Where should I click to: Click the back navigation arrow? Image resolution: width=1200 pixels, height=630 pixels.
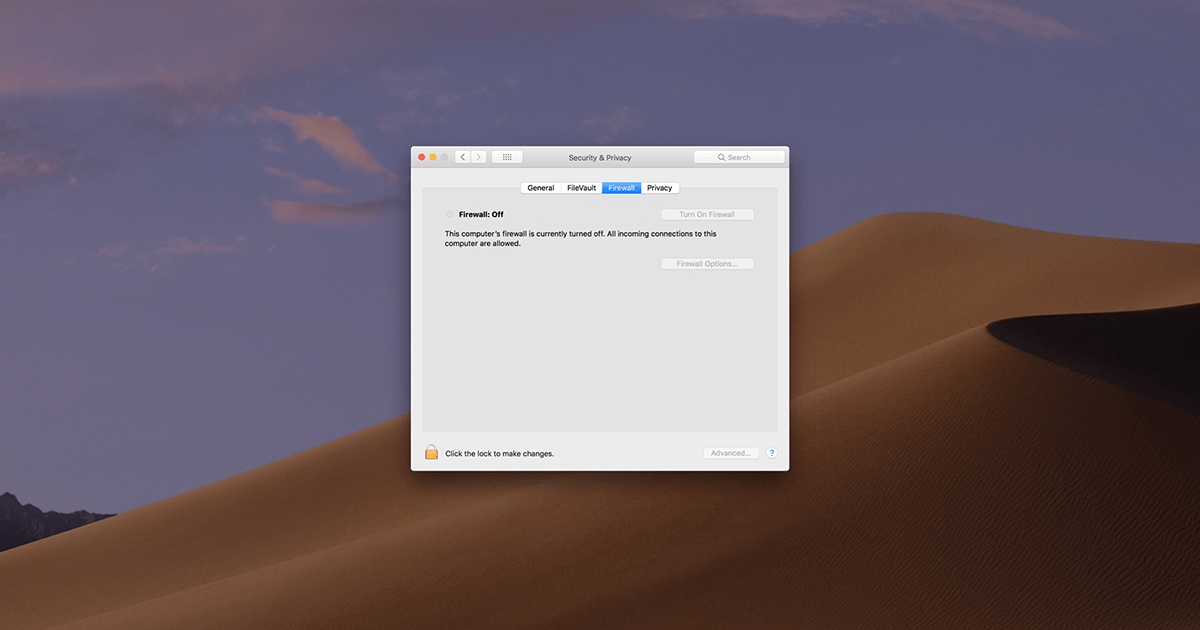[x=462, y=156]
